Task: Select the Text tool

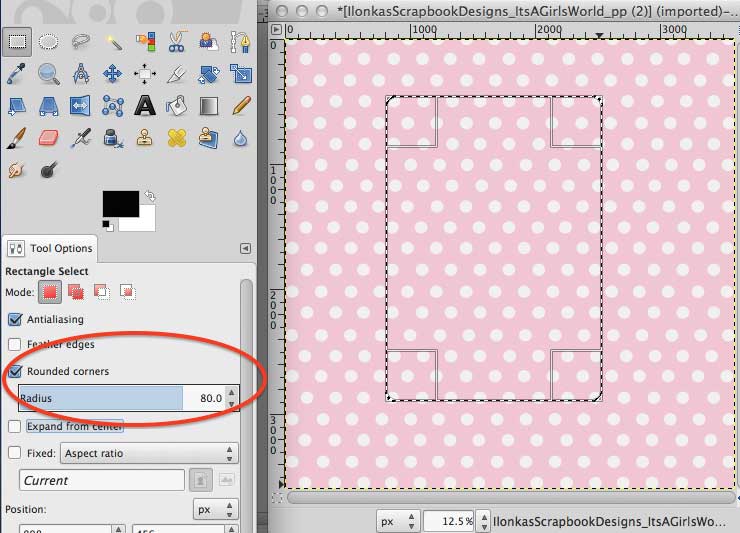Action: [x=145, y=106]
